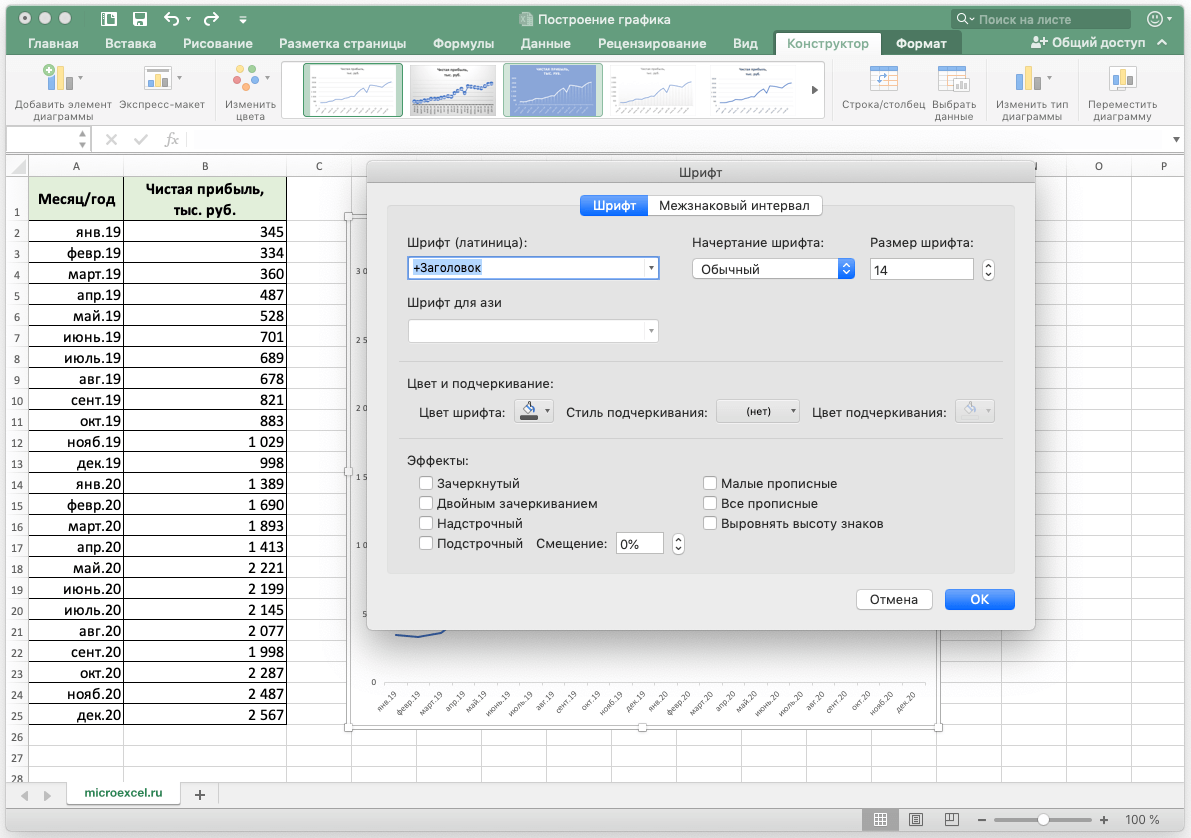Open the Данные ribbon tab
Image resolution: width=1191 pixels, height=838 pixels.
tap(545, 43)
